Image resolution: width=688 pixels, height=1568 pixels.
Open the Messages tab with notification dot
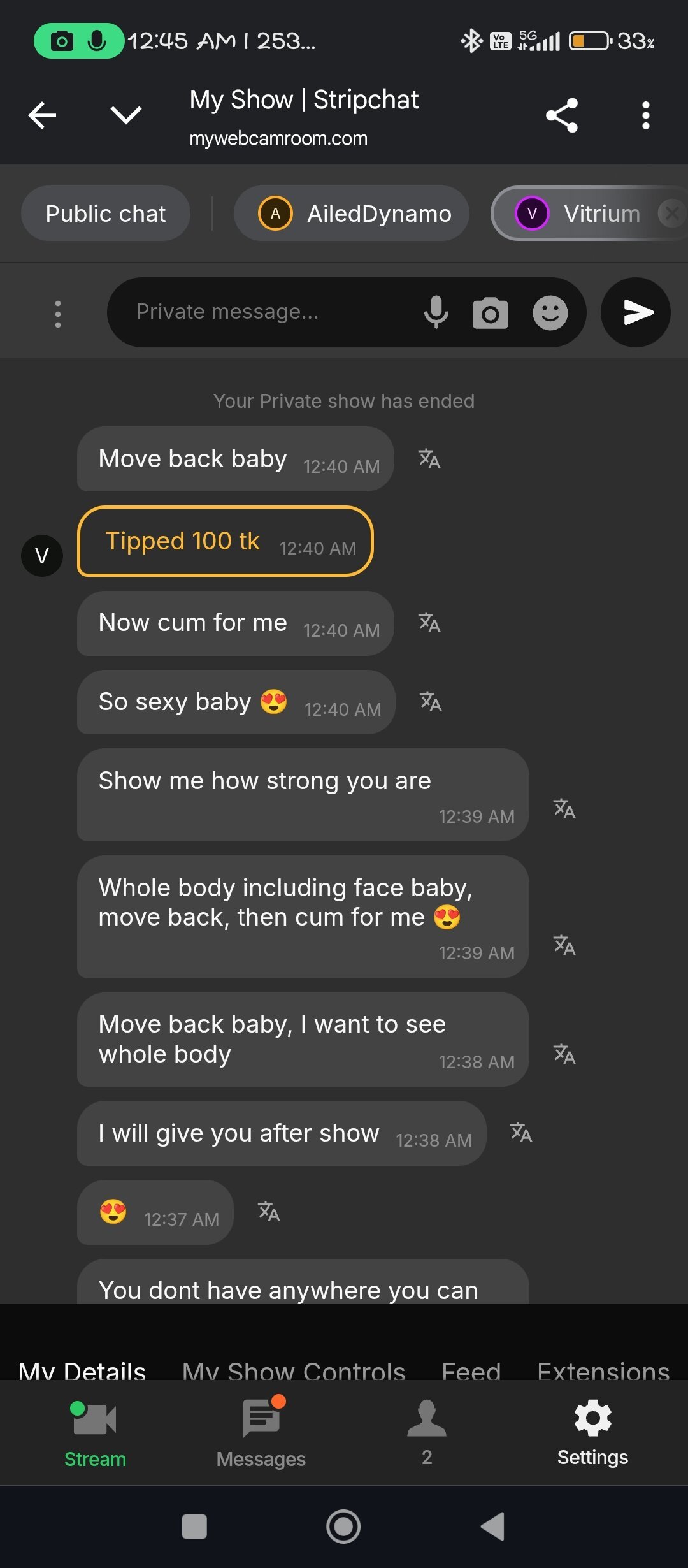tap(261, 1432)
